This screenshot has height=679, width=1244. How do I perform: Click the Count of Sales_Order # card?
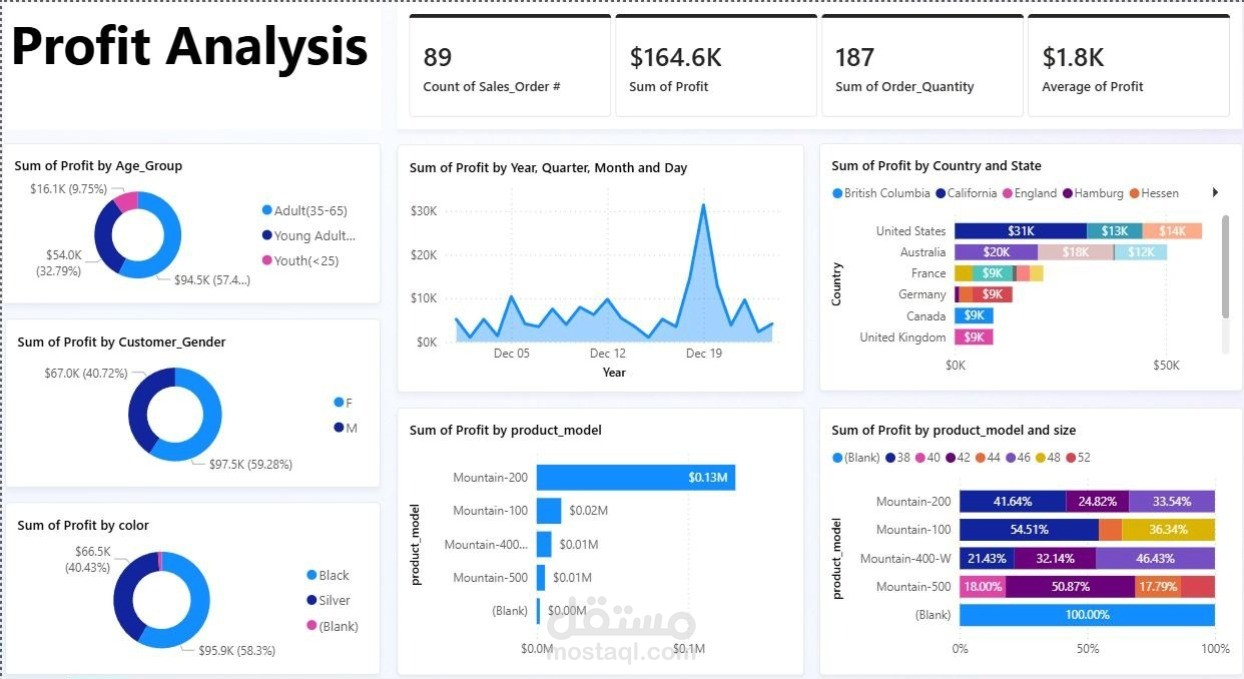tap(509, 66)
